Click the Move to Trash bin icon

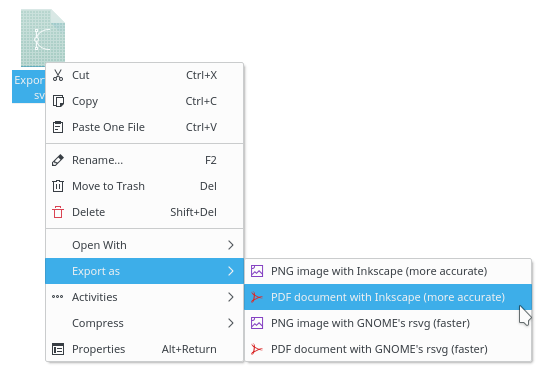(58, 186)
